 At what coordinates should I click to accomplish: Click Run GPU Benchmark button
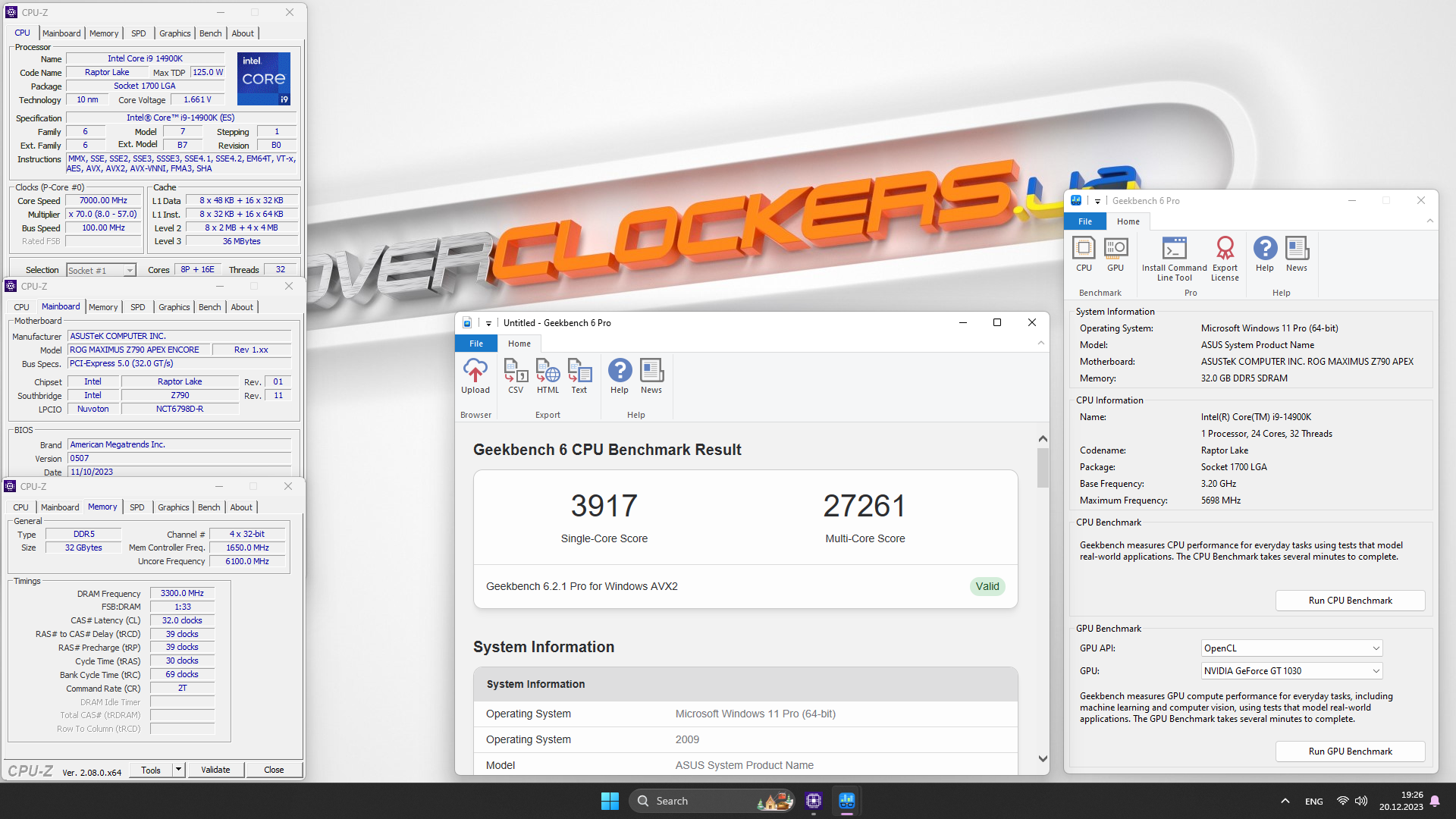1350,752
